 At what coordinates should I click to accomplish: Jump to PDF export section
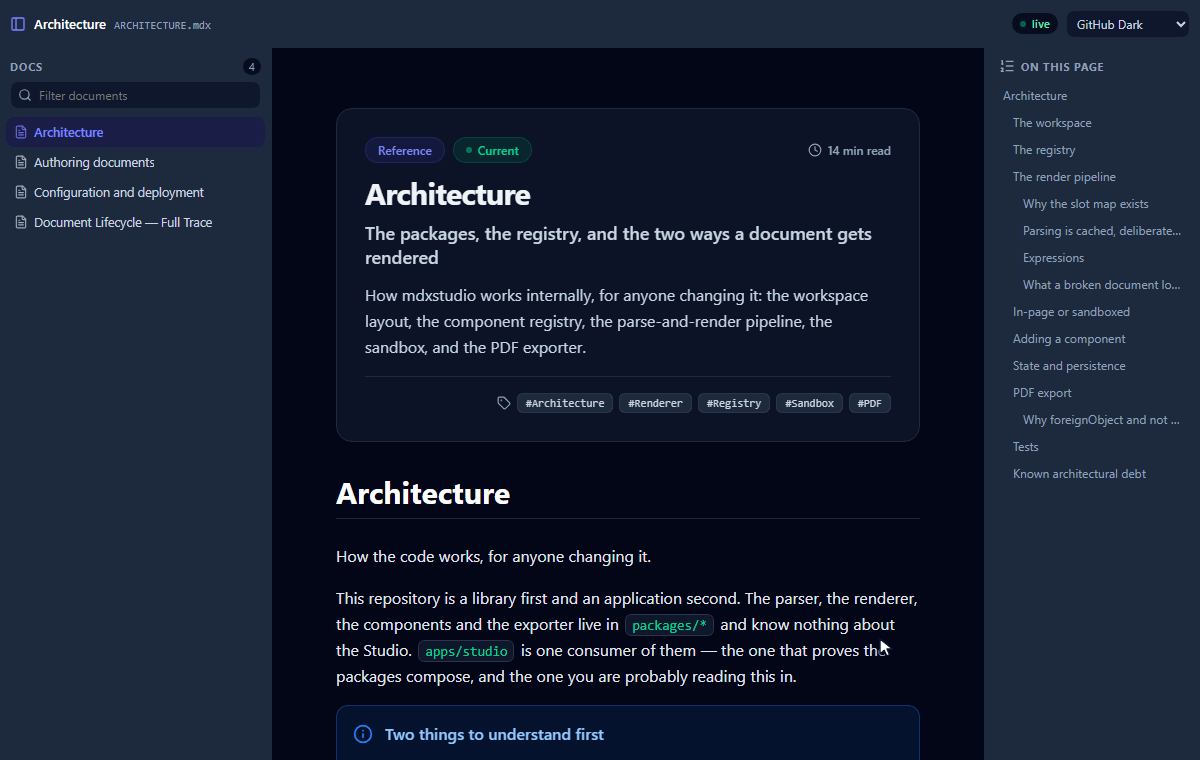pos(1042,393)
